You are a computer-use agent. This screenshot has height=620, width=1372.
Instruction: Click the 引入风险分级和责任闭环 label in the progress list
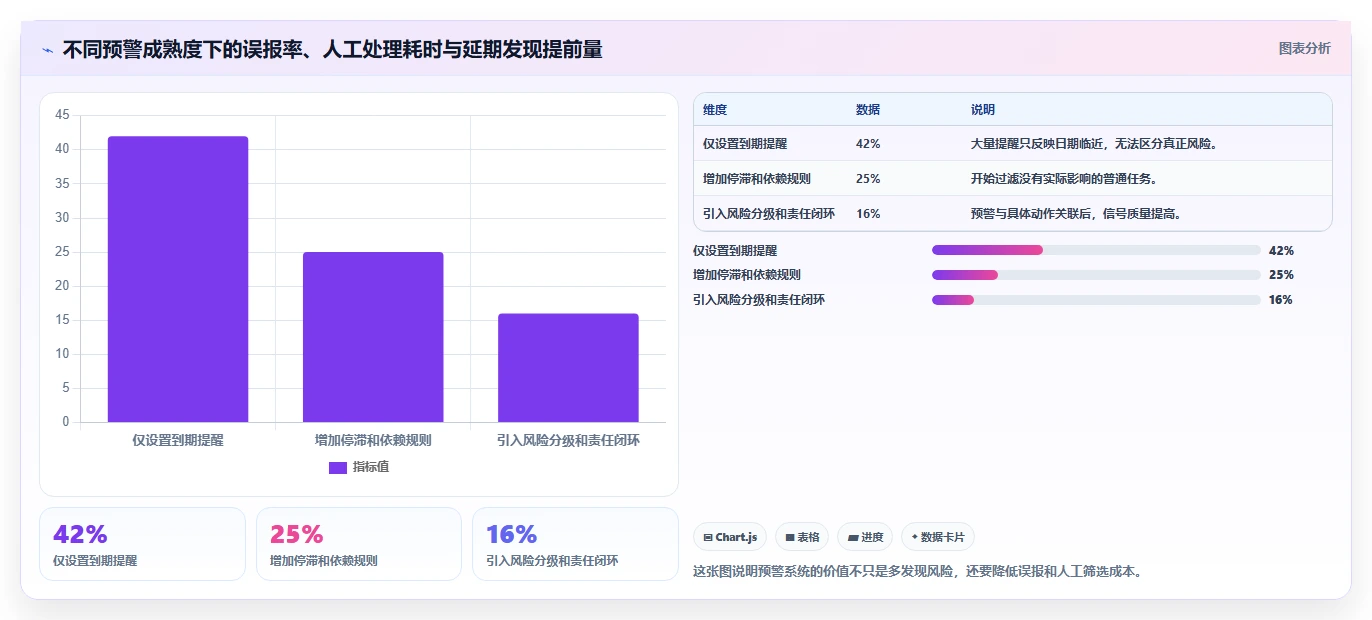click(759, 300)
